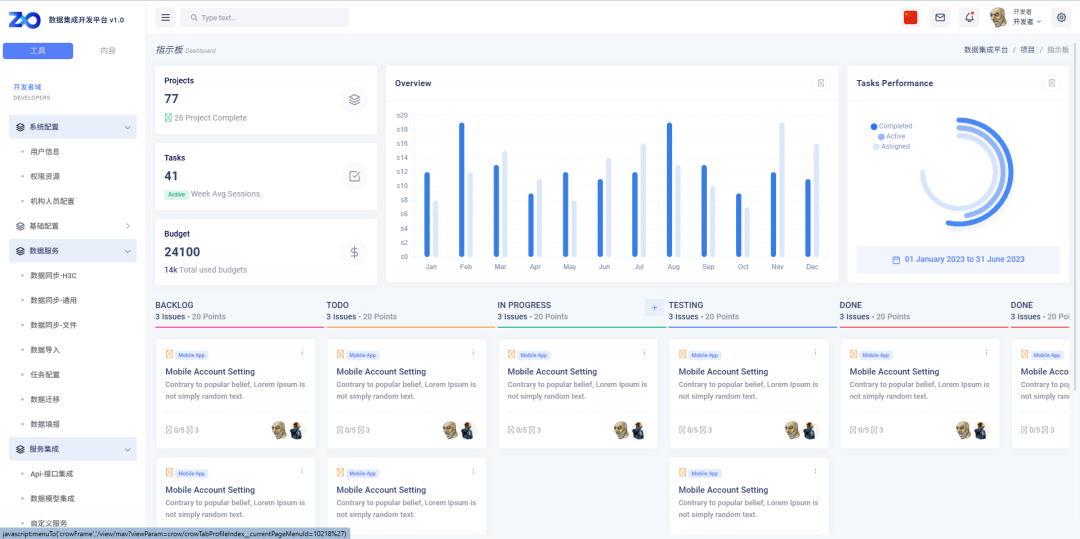Click the plus button in IN PROGRESS column
Screen dimensions: 1080x539
654,308
